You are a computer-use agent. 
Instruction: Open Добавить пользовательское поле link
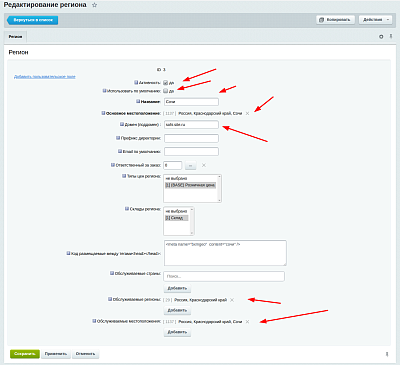click(x=45, y=77)
